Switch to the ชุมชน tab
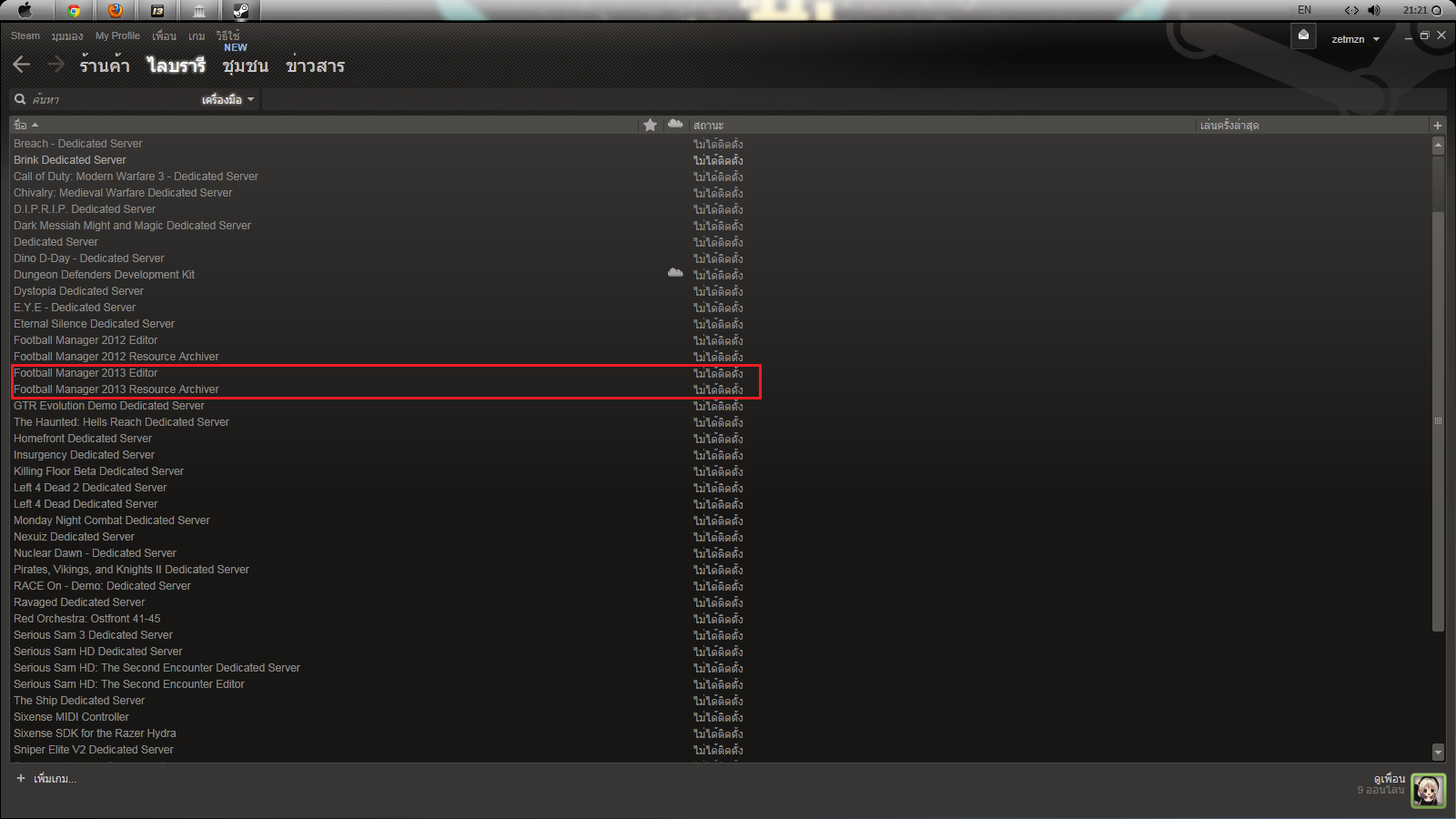This screenshot has height=819, width=1456. click(x=246, y=66)
